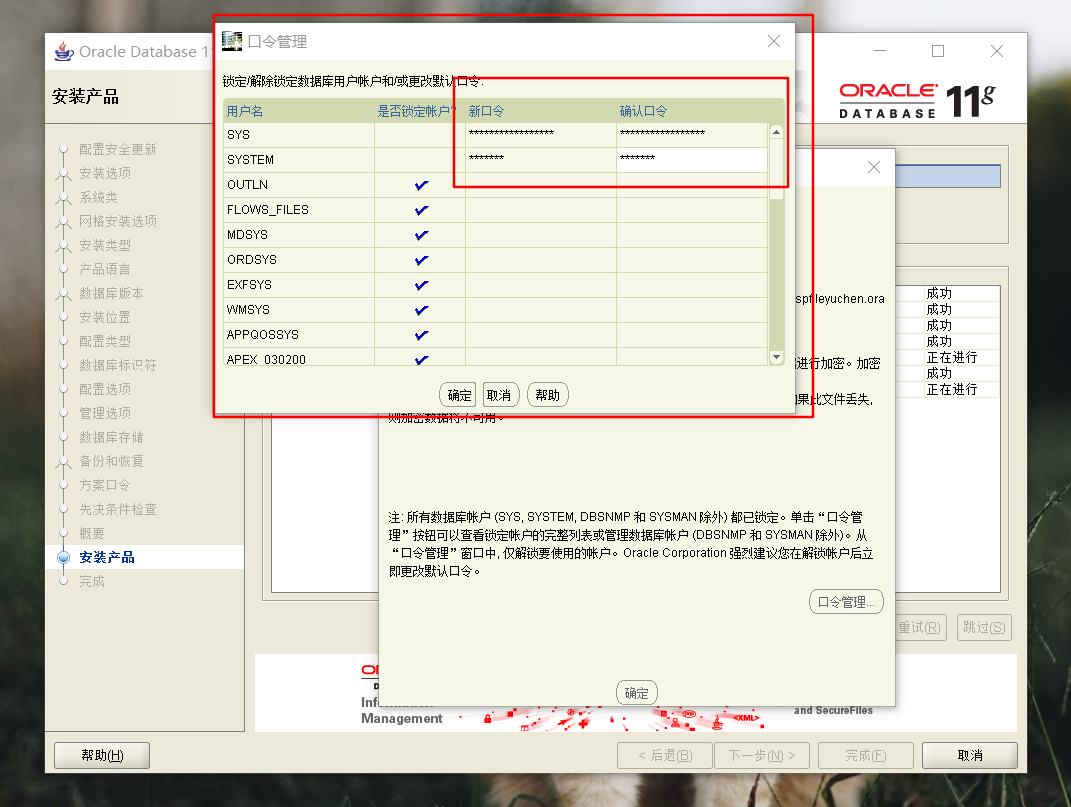The image size is (1071, 807).
Task: Select the EXFSYS user name
Action: point(249,285)
